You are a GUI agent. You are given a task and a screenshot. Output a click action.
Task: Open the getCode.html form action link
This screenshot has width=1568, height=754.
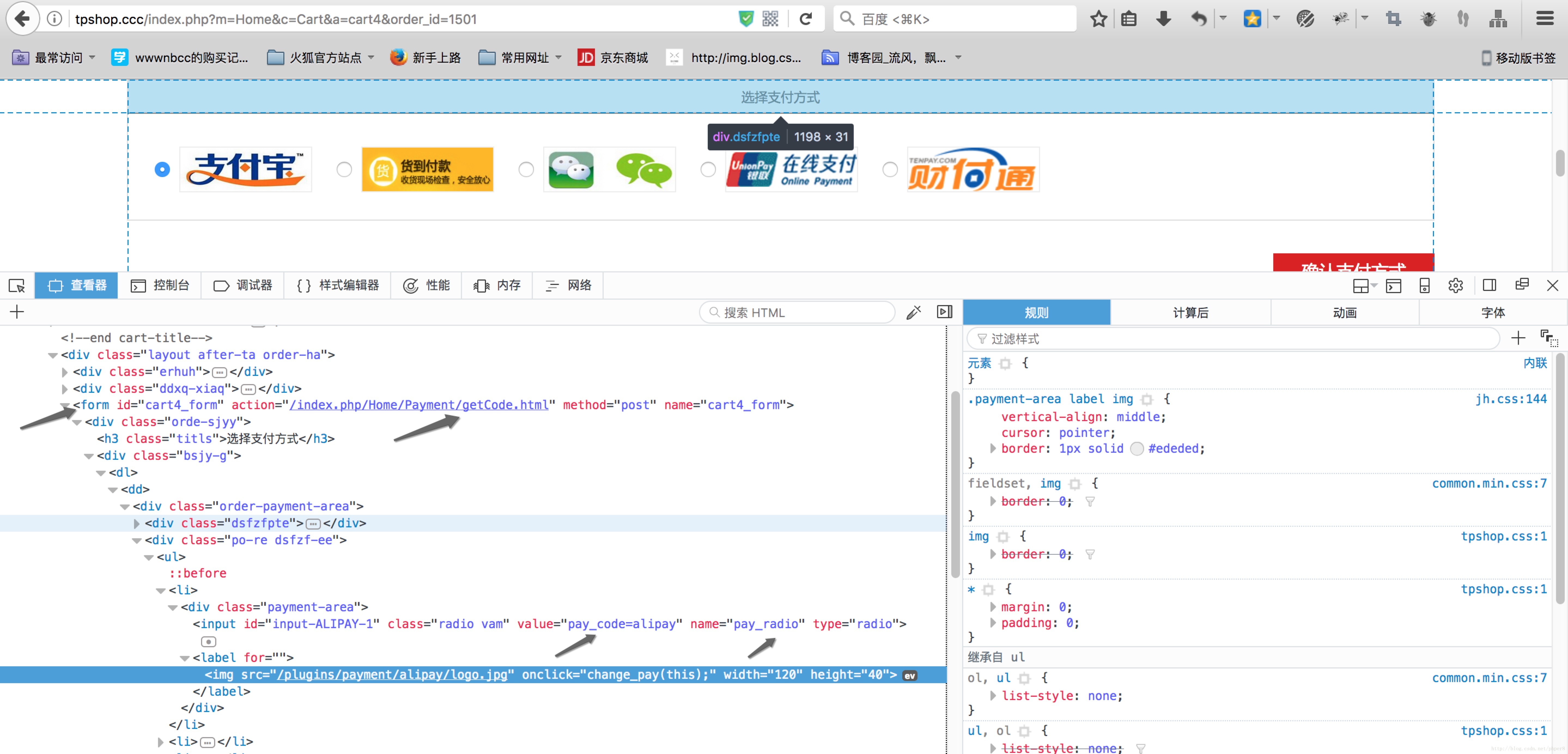coord(419,405)
